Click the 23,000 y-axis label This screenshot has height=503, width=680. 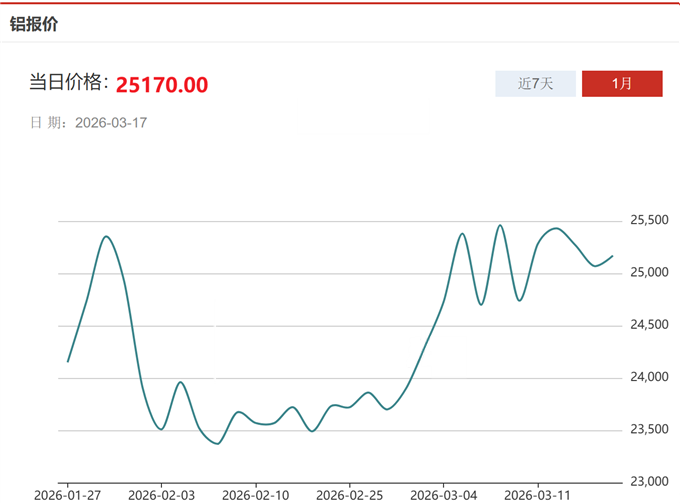tap(650, 481)
